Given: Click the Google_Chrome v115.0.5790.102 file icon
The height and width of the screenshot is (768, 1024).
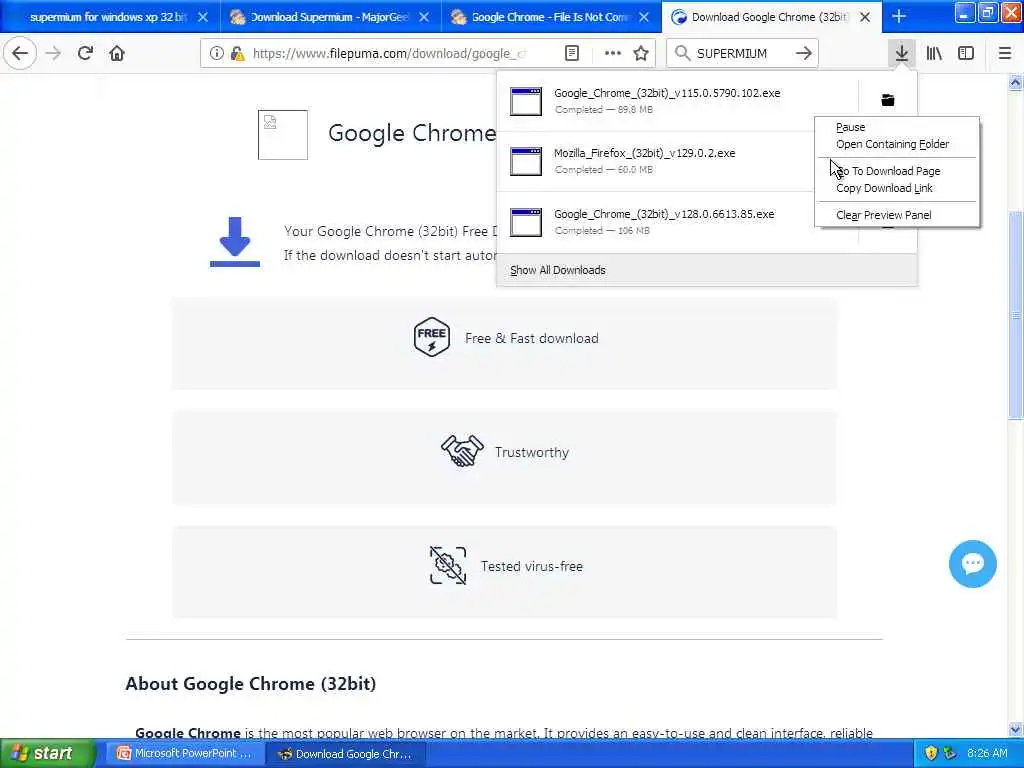Looking at the screenshot, I should [x=526, y=101].
